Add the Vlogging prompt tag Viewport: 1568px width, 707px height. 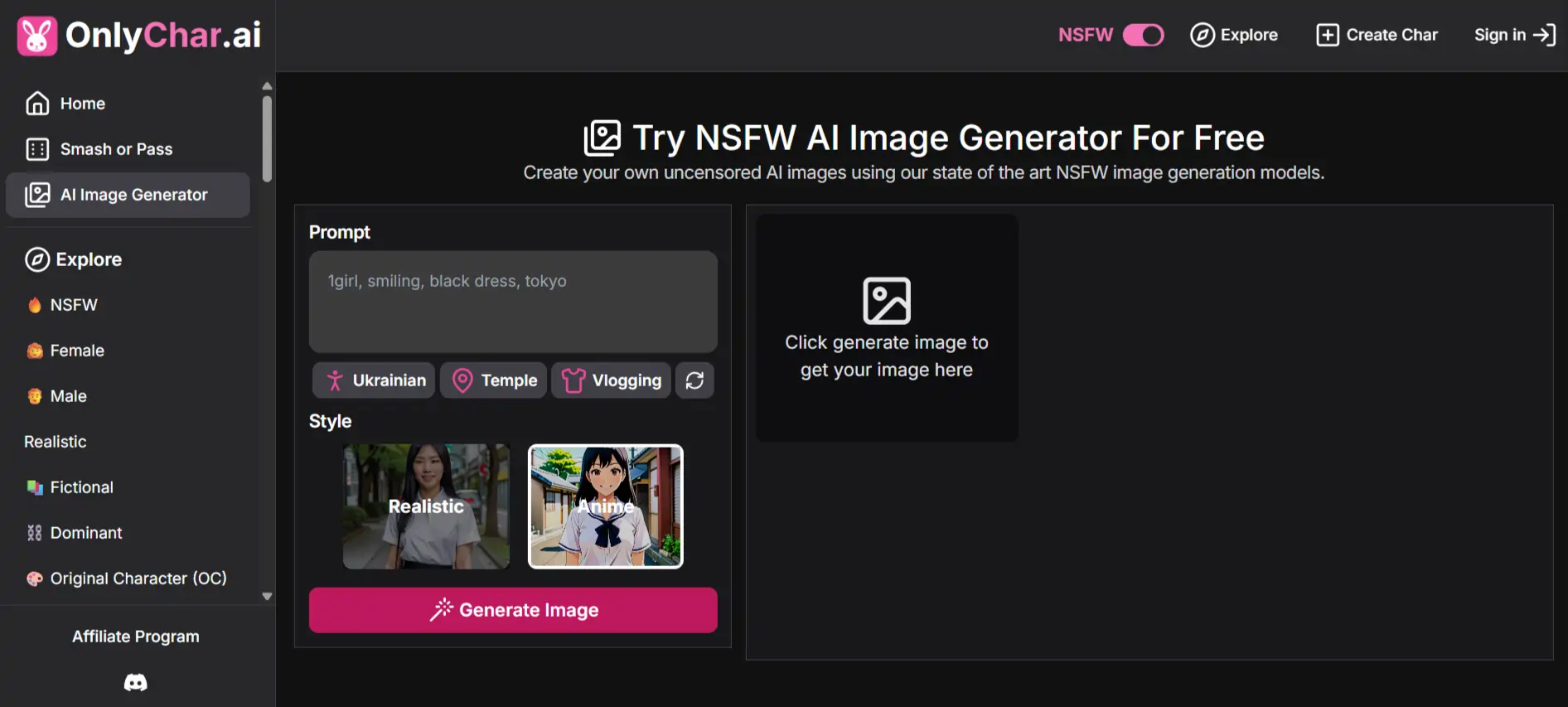click(x=612, y=380)
